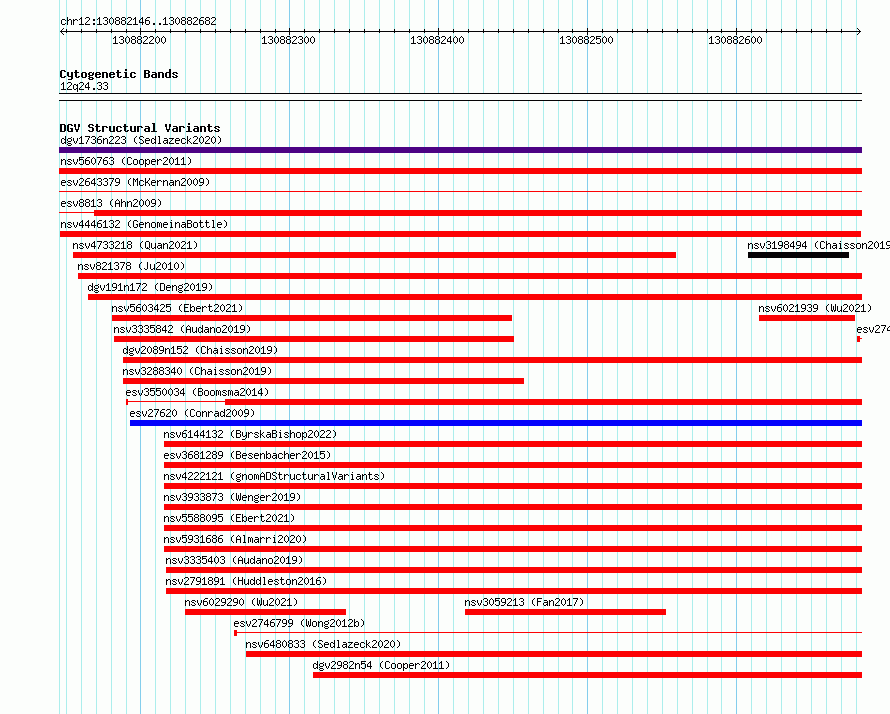Click nsv5931686 (Almarri2020) label
The height and width of the screenshot is (714, 890).
235,539
